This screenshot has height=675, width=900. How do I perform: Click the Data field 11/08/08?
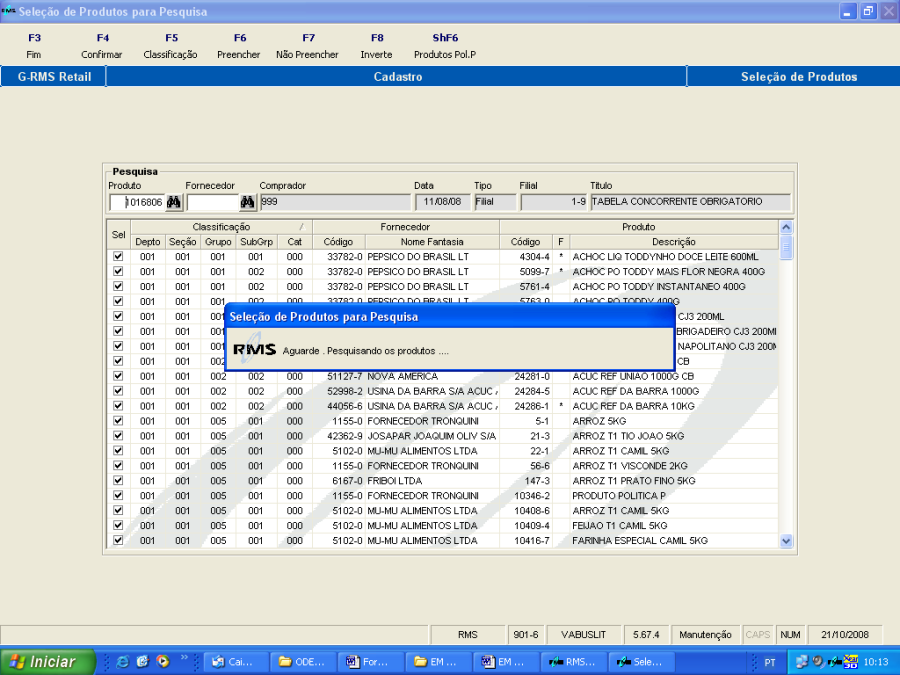[x=443, y=202]
